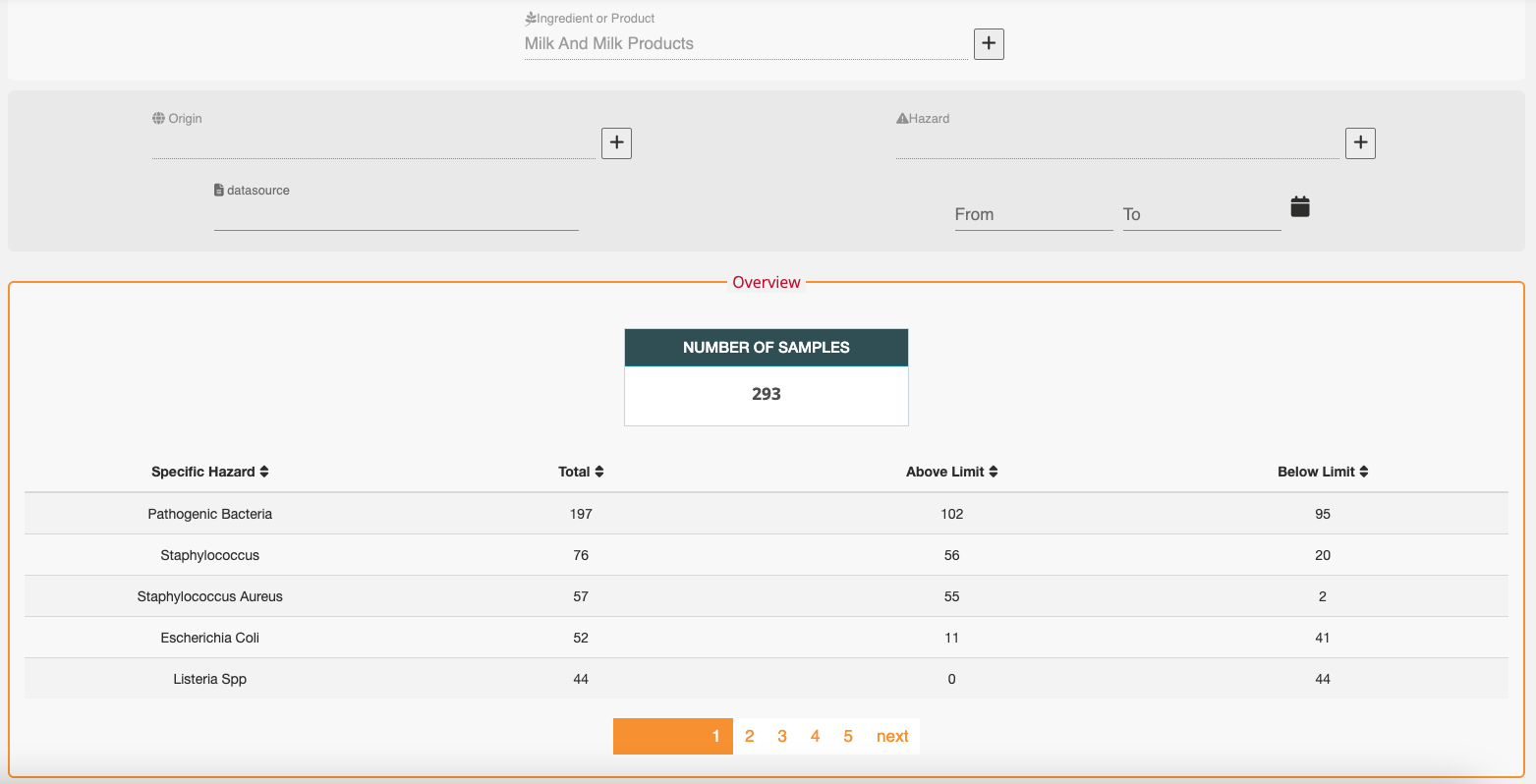Jump to page 5 of results

pos(848,737)
